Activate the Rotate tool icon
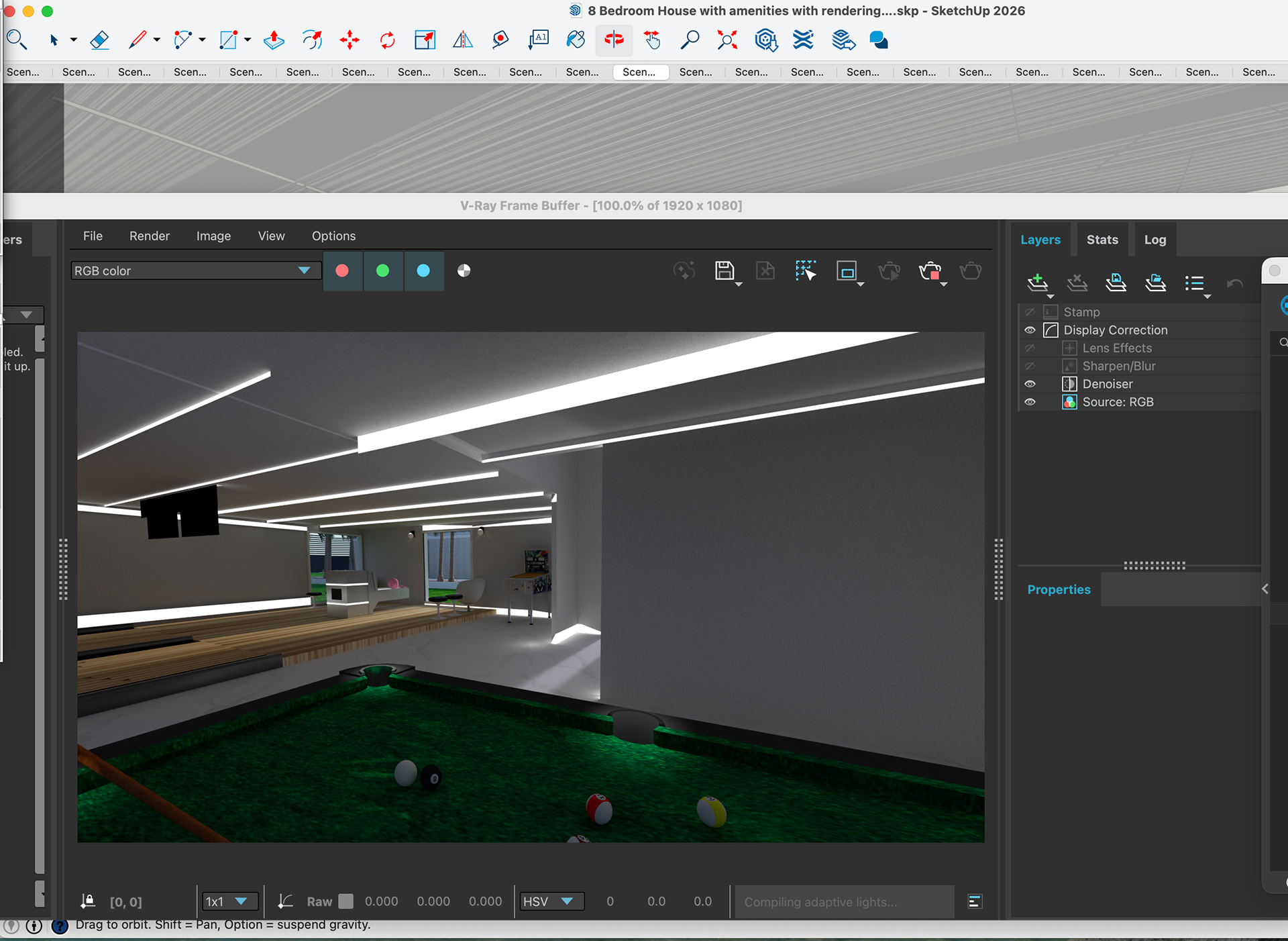1288x941 pixels. click(387, 40)
